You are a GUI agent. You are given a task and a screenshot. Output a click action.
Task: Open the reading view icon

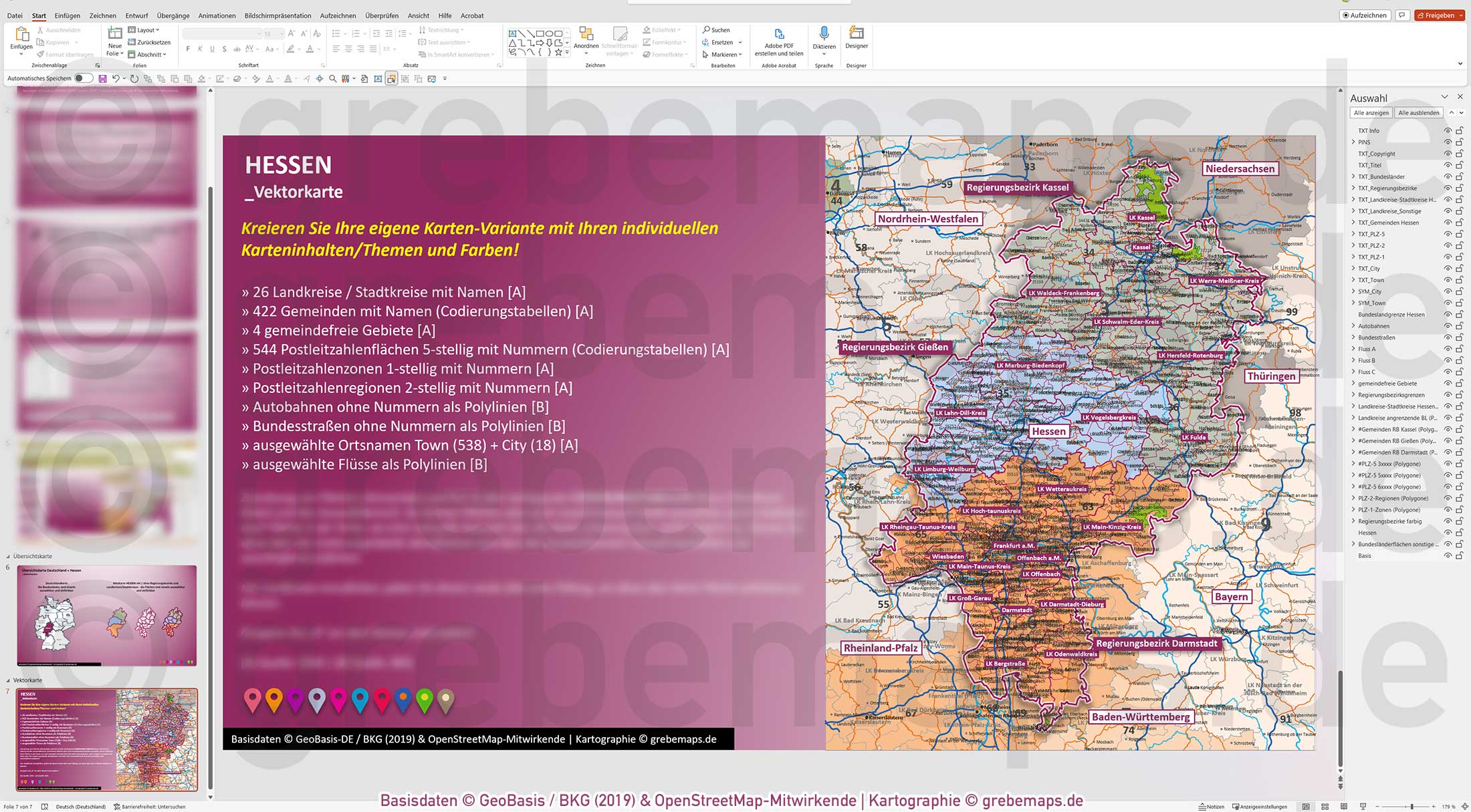point(1345,806)
